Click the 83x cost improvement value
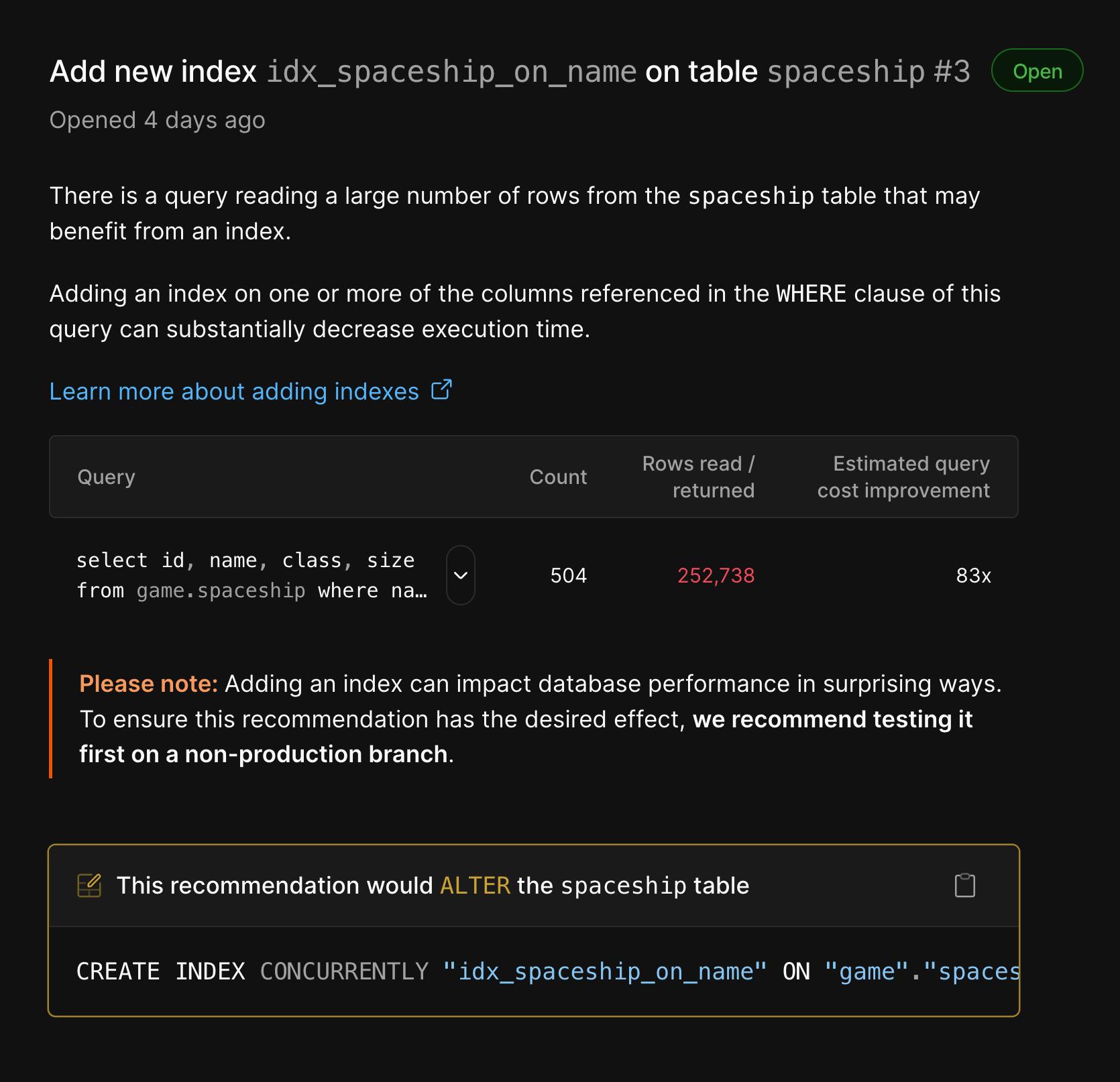Image resolution: width=1120 pixels, height=1082 pixels. tap(973, 575)
